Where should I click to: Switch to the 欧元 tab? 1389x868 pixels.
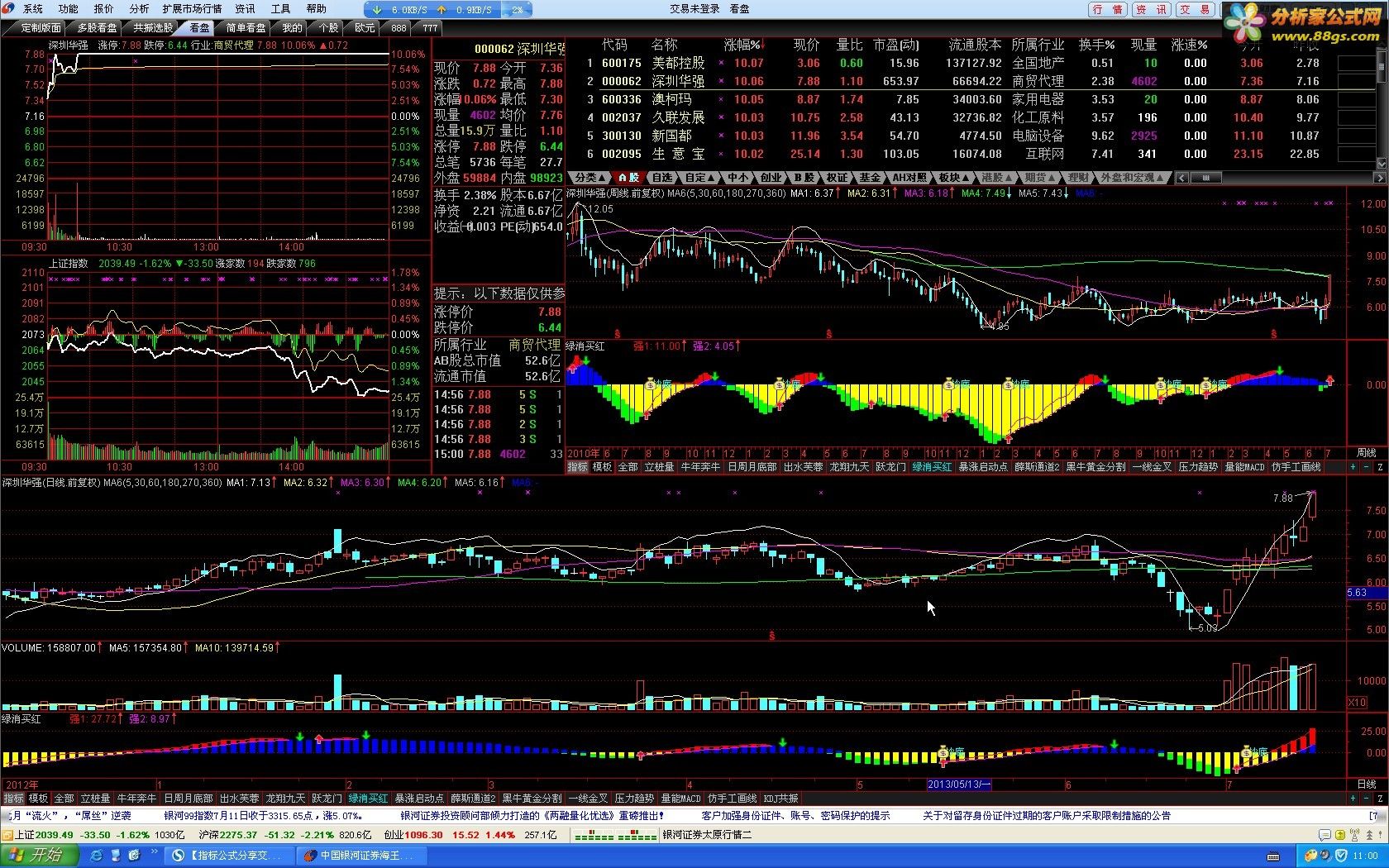365,28
